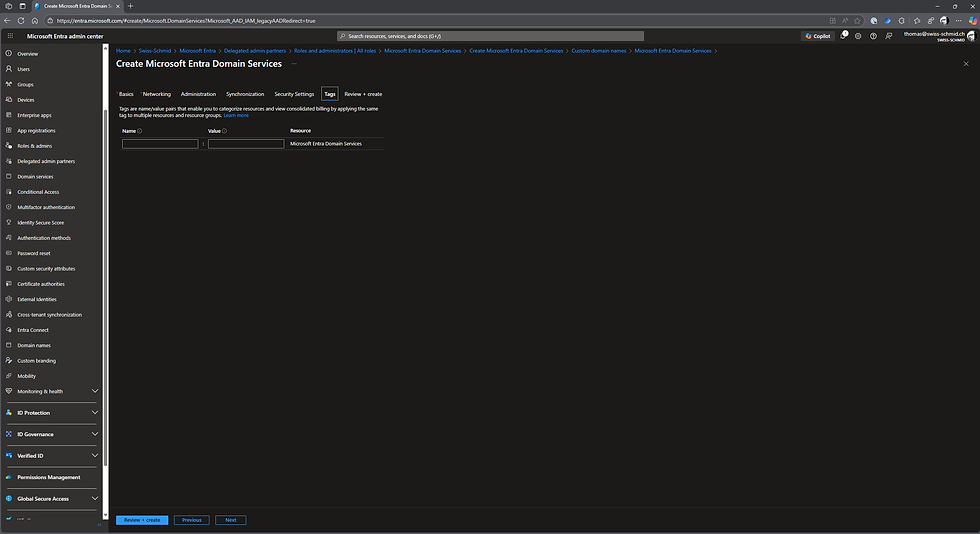Open the Overview sidebar item
The image size is (980, 534).
[28, 54]
